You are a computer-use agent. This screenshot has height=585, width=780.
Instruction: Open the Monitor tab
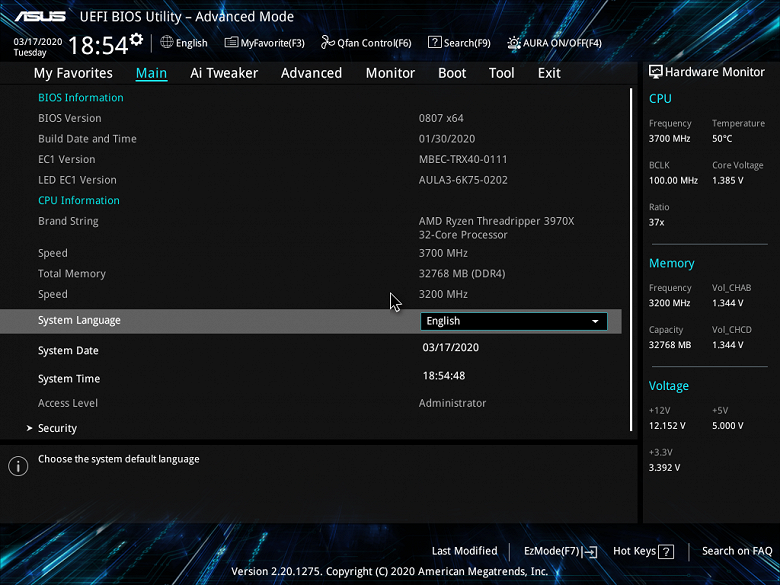coord(390,73)
